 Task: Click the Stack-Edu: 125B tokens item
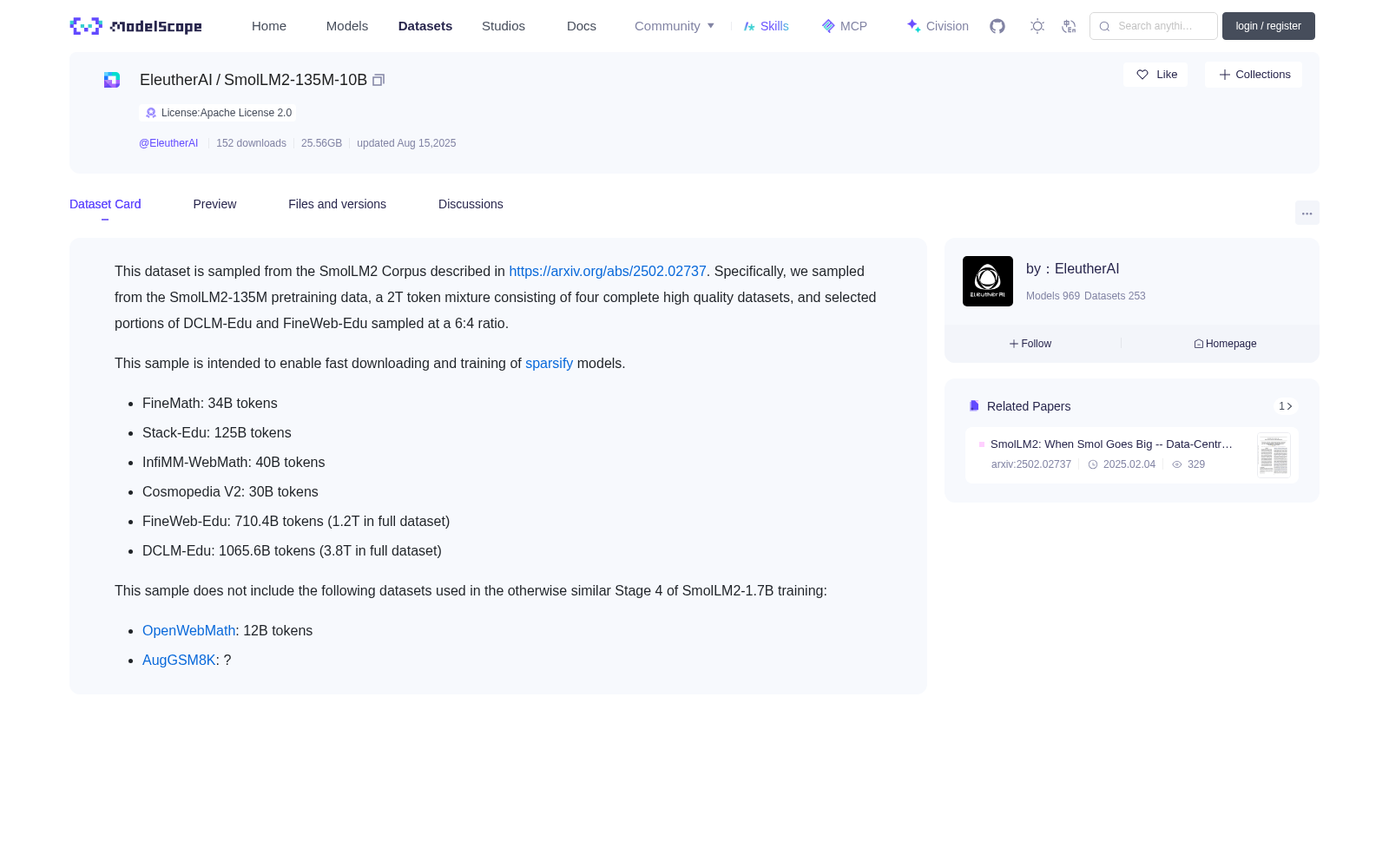tap(217, 433)
